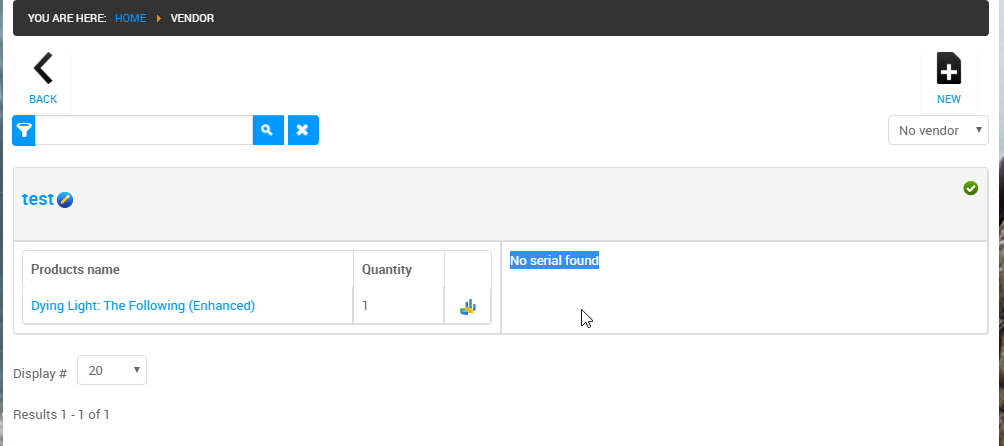Open the Display # dropdown showing 20

[x=111, y=370]
